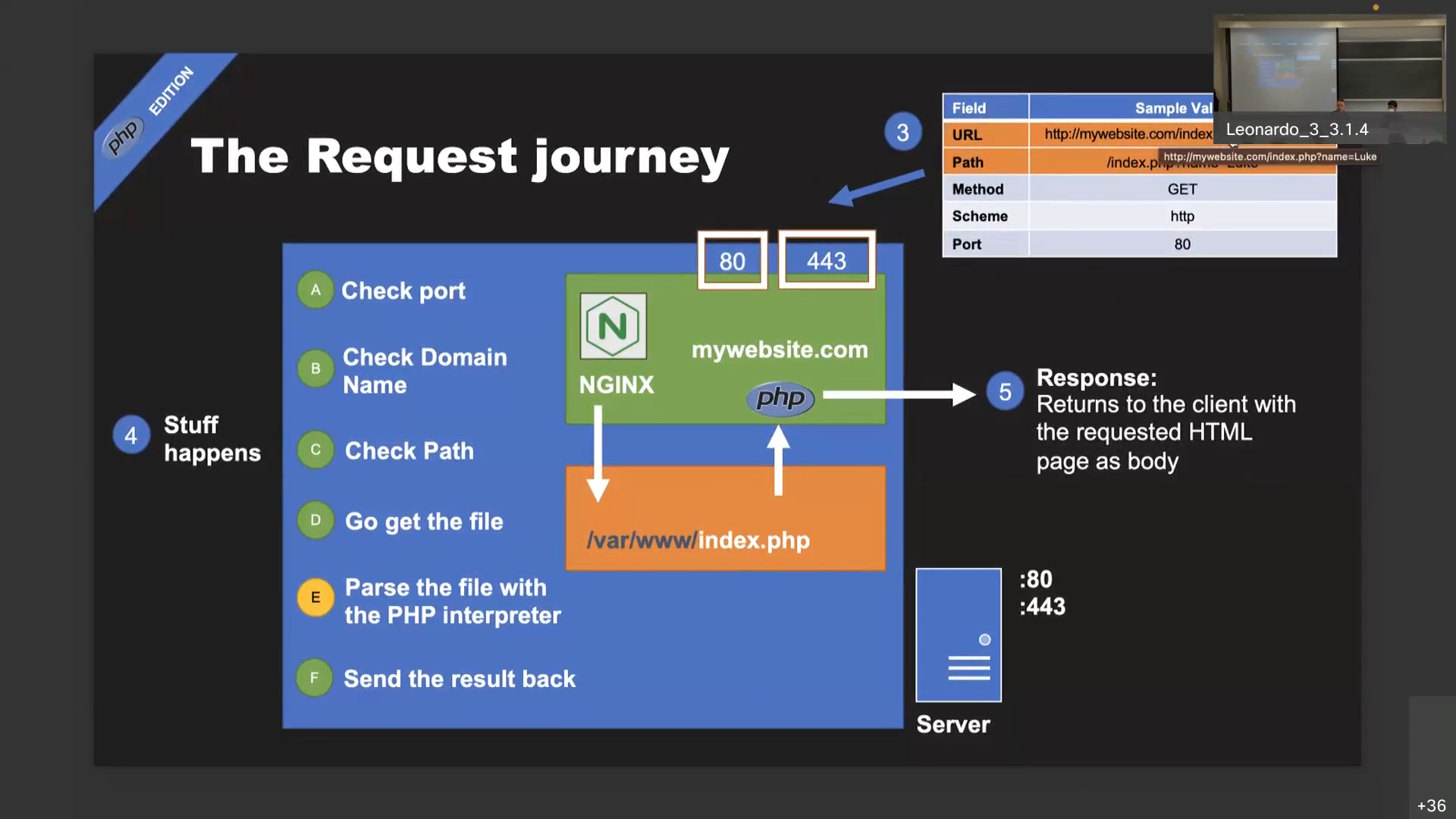Click the mywebsite.com label in NGINX block
Viewport: 1456px width, 819px height.
coord(780,350)
